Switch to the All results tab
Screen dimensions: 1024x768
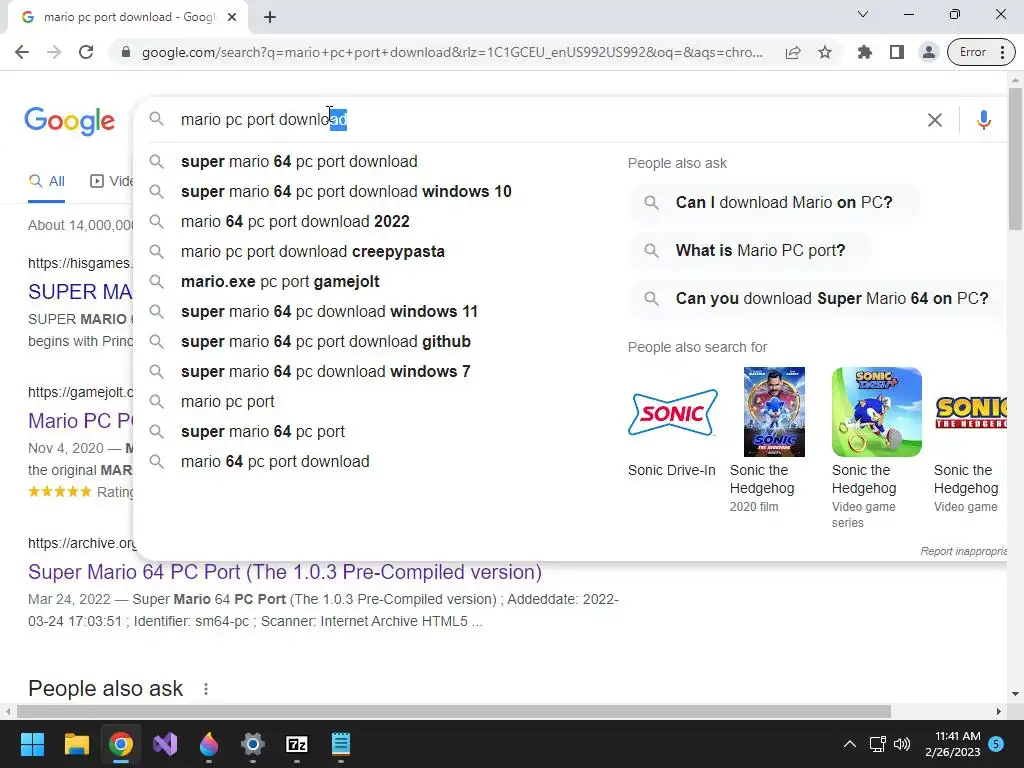[46, 182]
